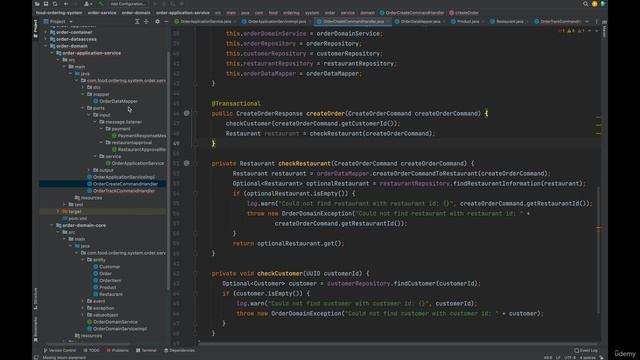Screen dimensions: 640x360
Task: Click the 4 spaces indent status item
Action: click(587, 358)
